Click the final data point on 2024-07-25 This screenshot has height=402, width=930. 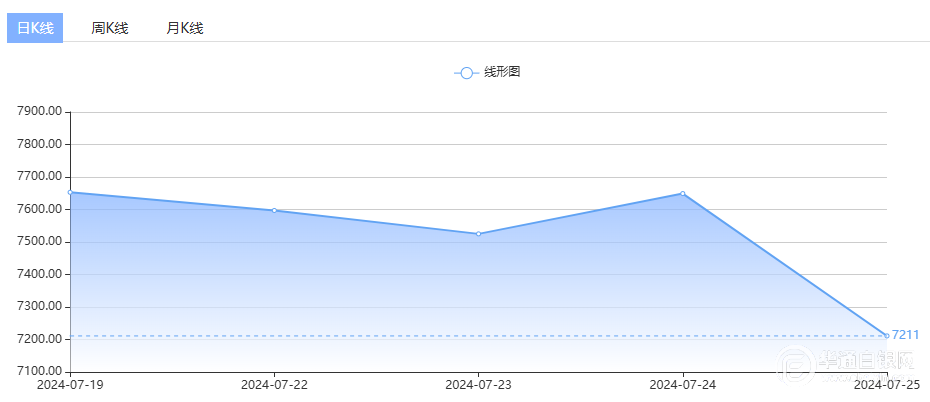(x=886, y=335)
